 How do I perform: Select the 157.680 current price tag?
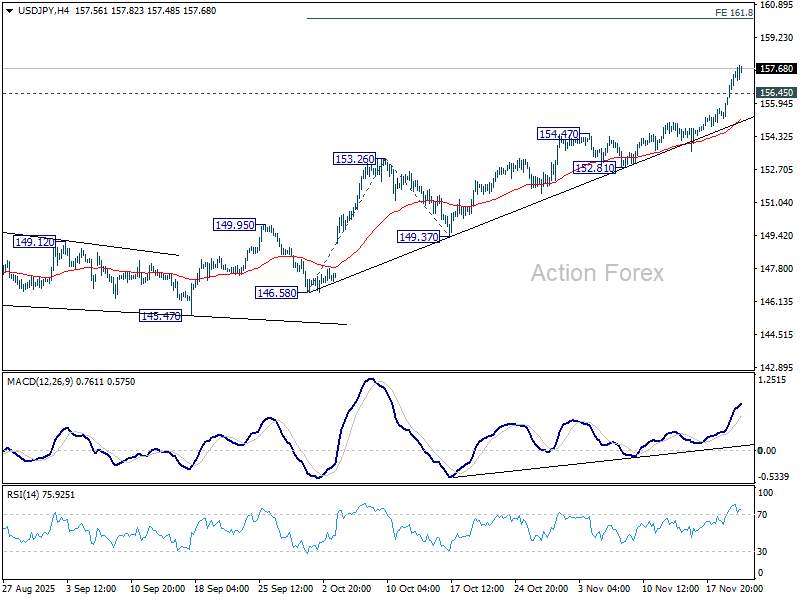(x=777, y=69)
